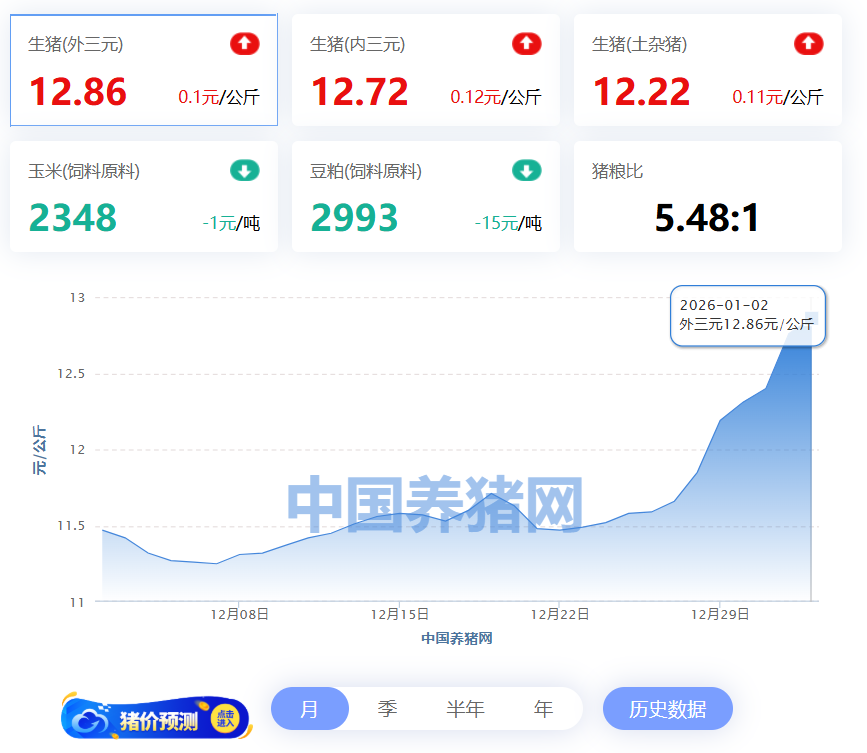Open 历史数据 button

(x=667, y=709)
